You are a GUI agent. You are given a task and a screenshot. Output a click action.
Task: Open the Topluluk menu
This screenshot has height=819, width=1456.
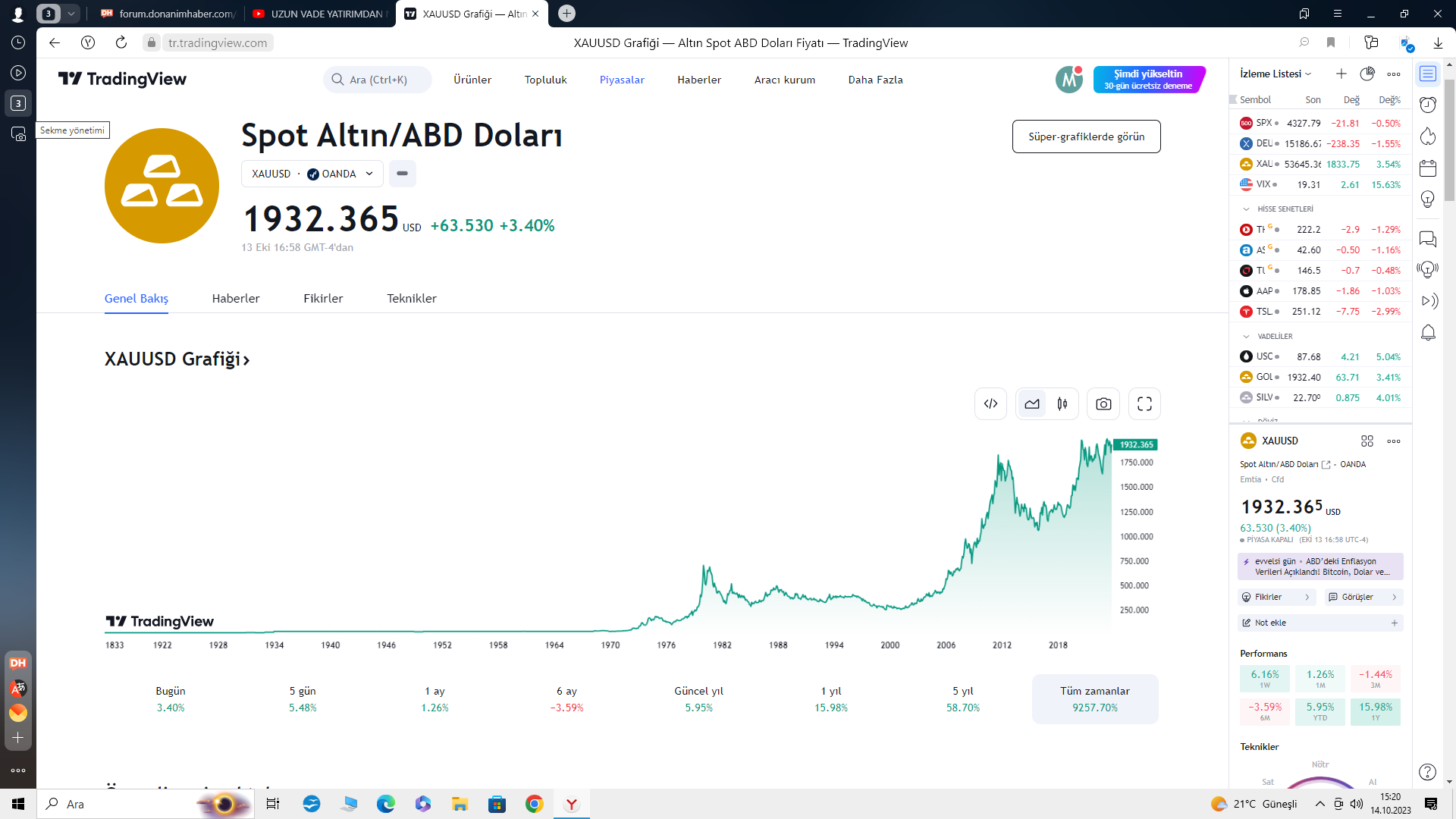pos(545,80)
